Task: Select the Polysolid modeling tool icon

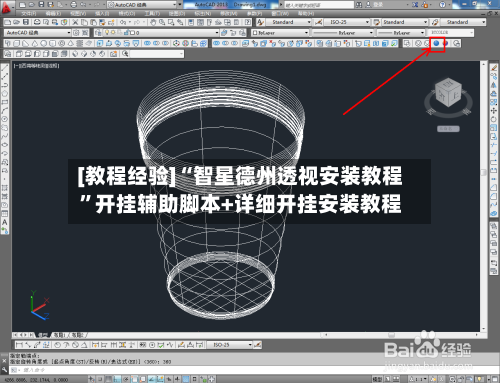Action: click(8, 43)
